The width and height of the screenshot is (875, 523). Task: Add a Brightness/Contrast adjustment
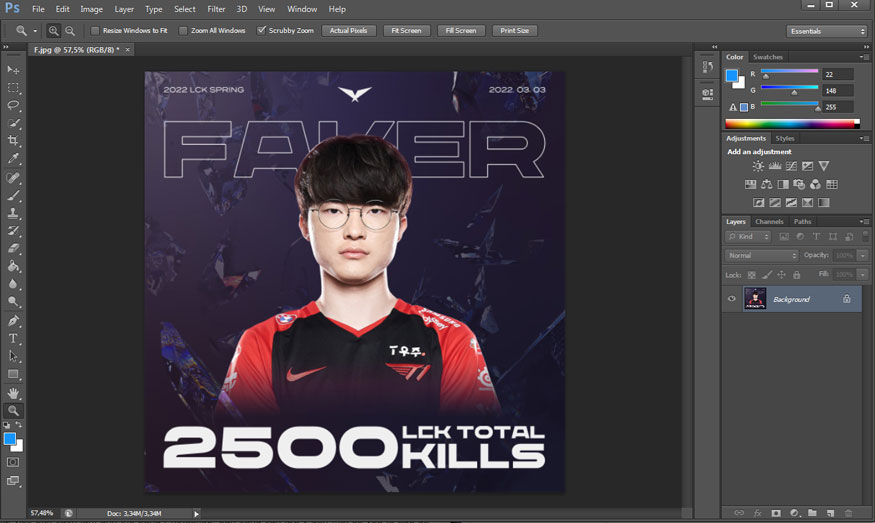coord(758,166)
